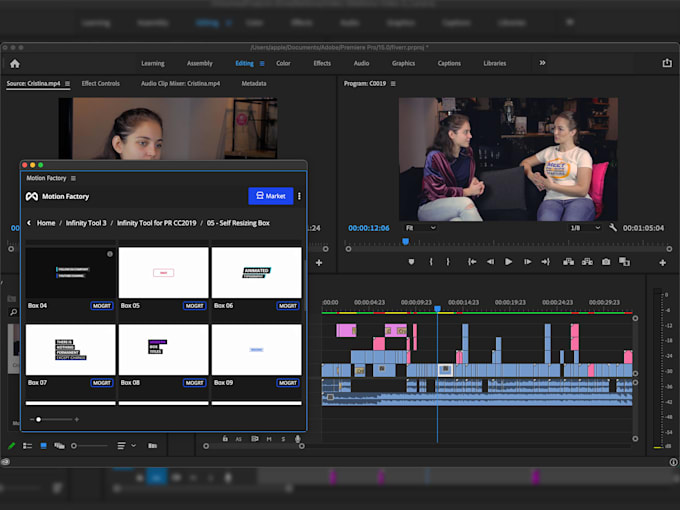
Task: Go to Out point in Program monitor
Action: (545, 262)
